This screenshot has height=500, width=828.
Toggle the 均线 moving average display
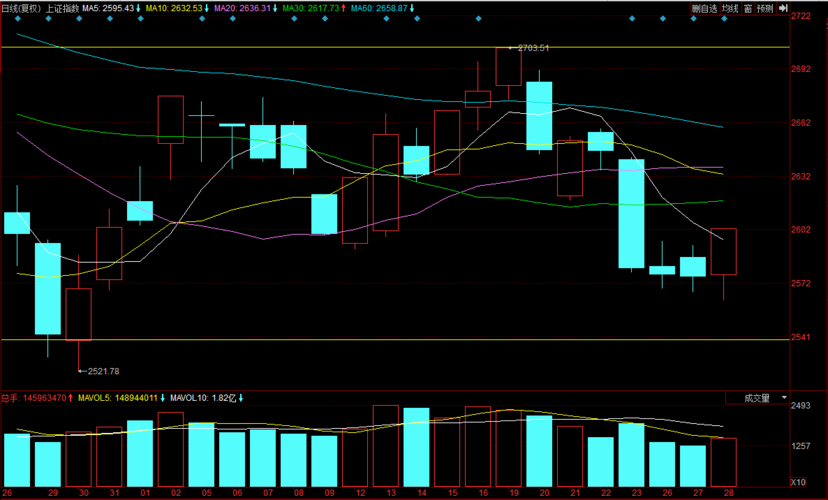[730, 8]
